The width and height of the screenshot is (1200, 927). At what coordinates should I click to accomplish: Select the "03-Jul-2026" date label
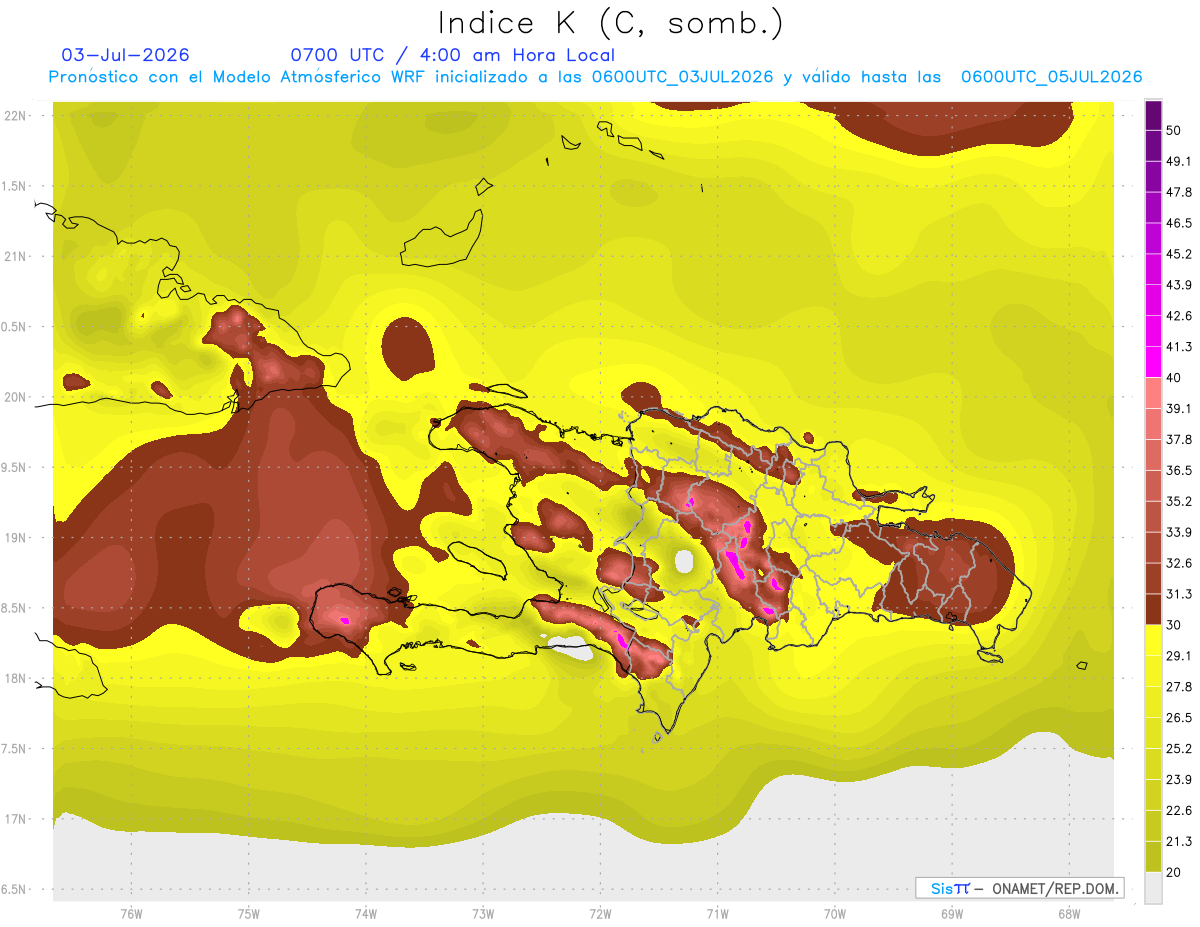point(126,55)
